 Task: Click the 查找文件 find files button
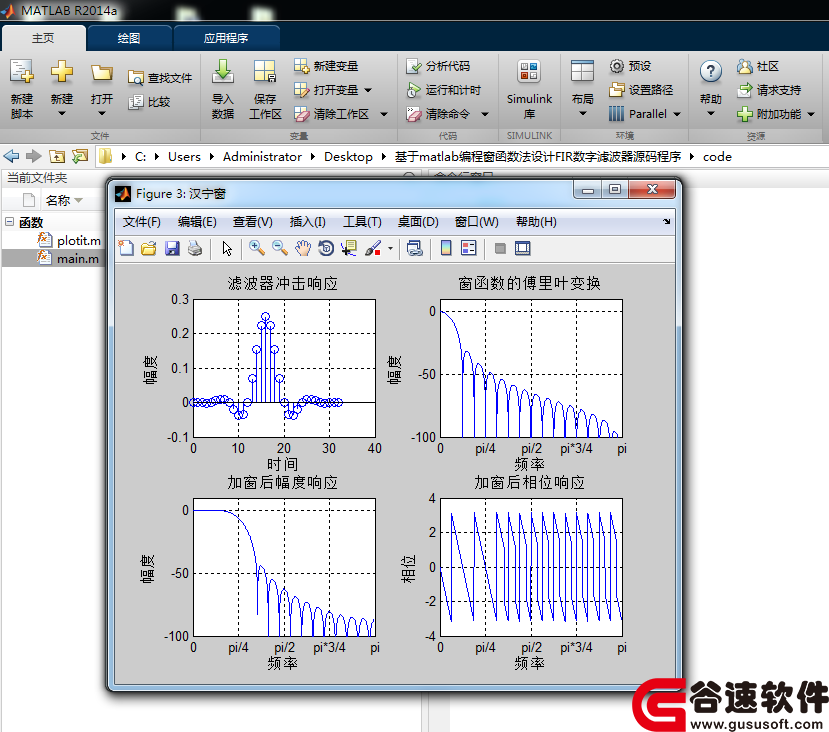tap(160, 78)
